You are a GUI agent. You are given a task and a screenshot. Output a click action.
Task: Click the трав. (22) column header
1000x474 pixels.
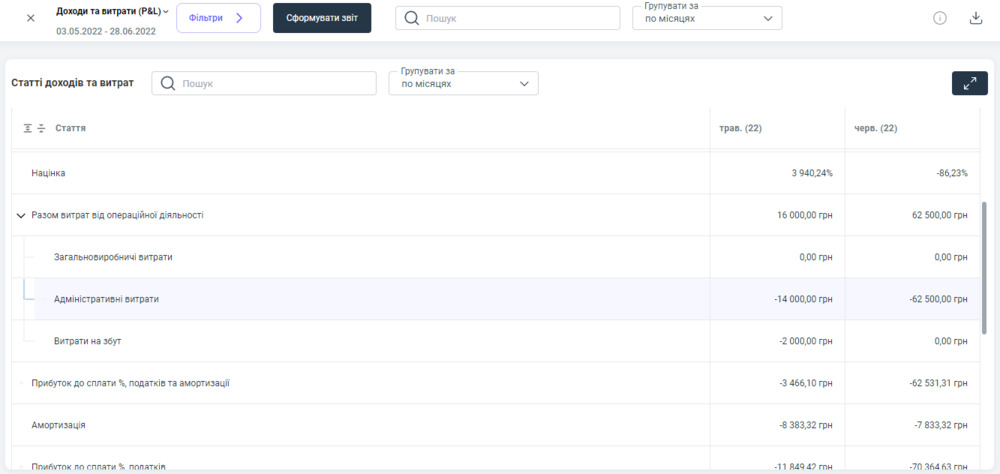[x=741, y=129]
